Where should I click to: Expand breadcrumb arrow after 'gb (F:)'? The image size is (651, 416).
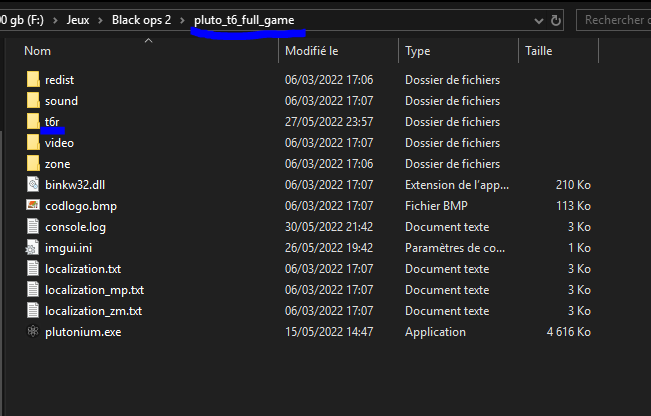[x=55, y=20]
